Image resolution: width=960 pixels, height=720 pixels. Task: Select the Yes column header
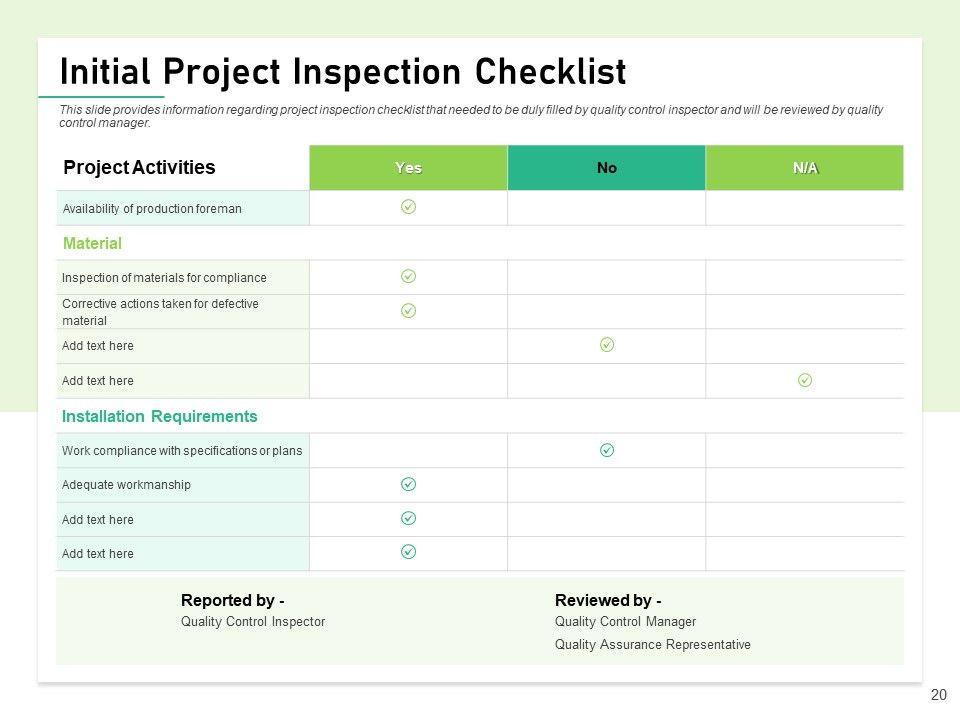[x=408, y=168]
